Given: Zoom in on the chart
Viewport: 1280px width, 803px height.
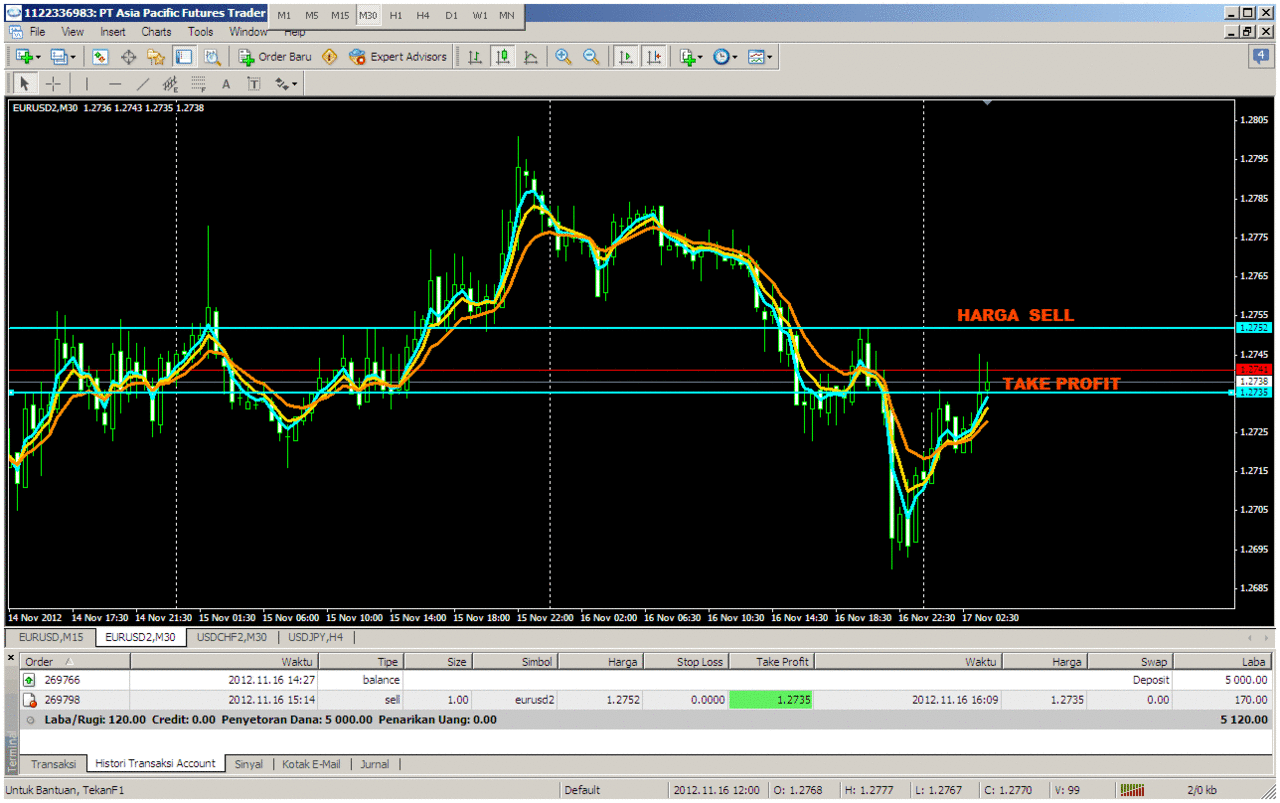Looking at the screenshot, I should point(564,57).
